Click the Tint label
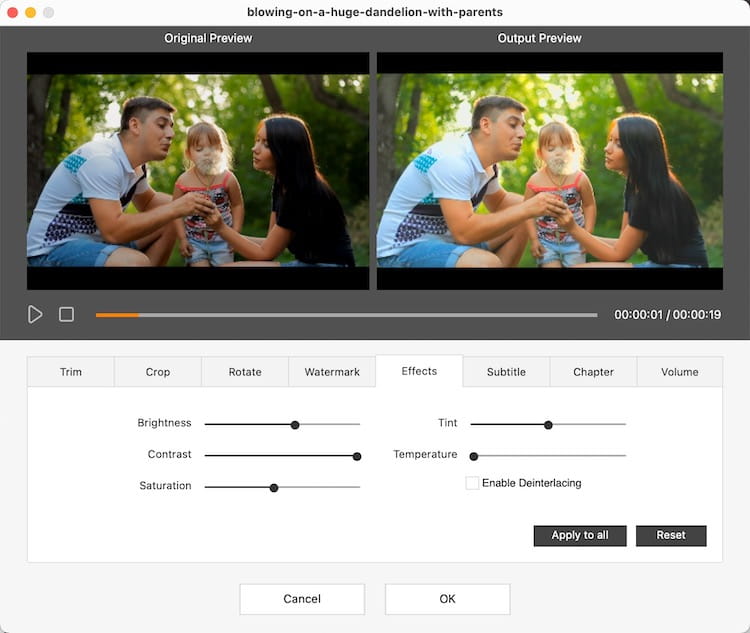This screenshot has height=633, width=750. (x=447, y=423)
